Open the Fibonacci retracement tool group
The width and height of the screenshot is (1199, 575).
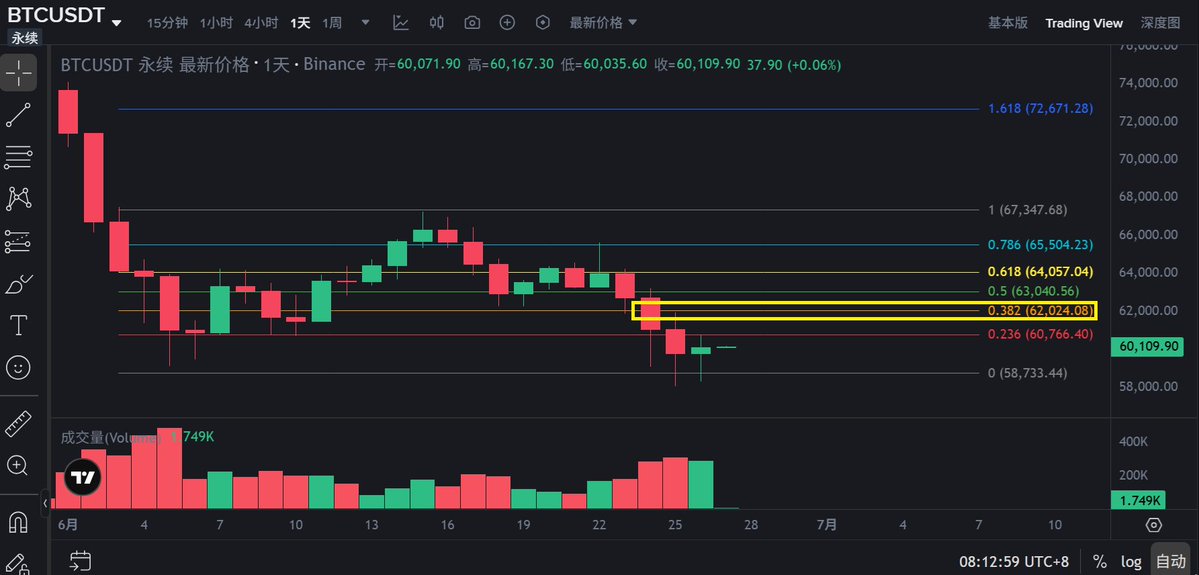(x=18, y=157)
